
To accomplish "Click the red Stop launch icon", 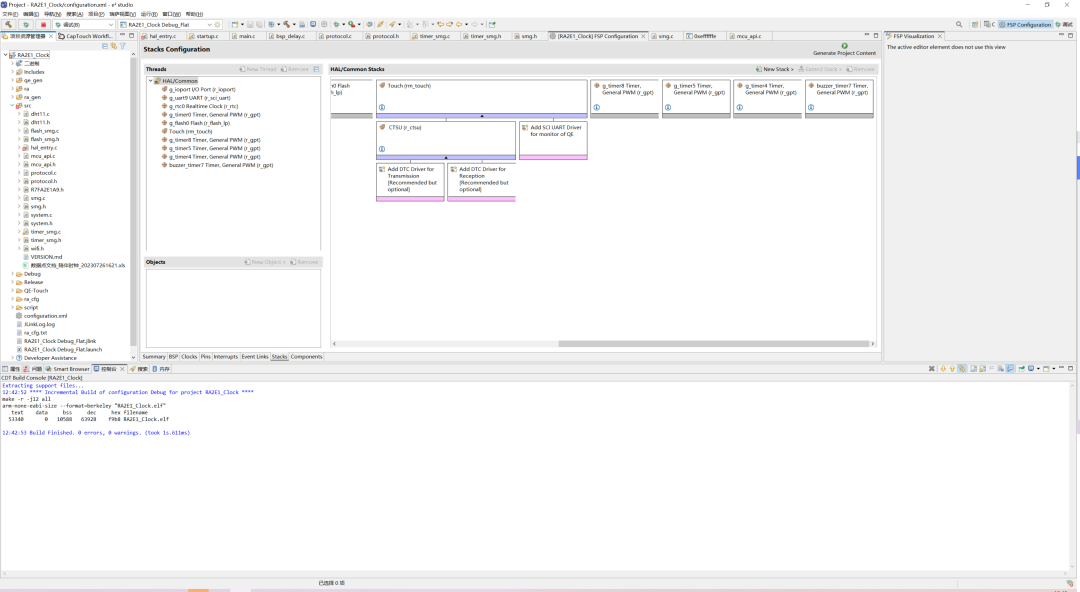I will click(x=43, y=24).
